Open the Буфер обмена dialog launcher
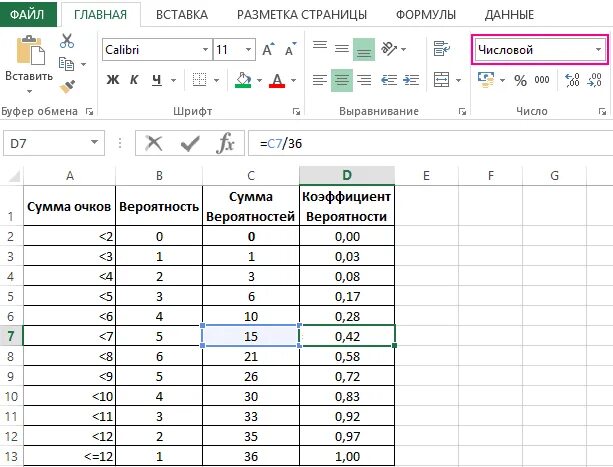613x467 pixels. [90, 112]
